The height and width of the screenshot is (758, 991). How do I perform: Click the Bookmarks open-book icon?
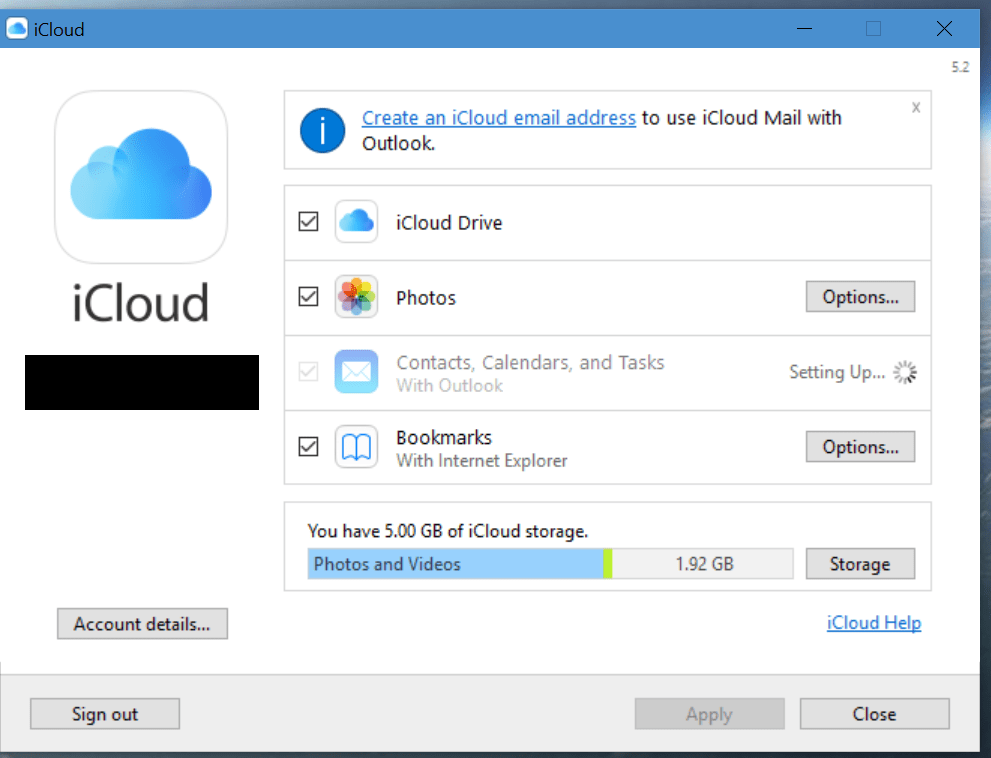356,447
